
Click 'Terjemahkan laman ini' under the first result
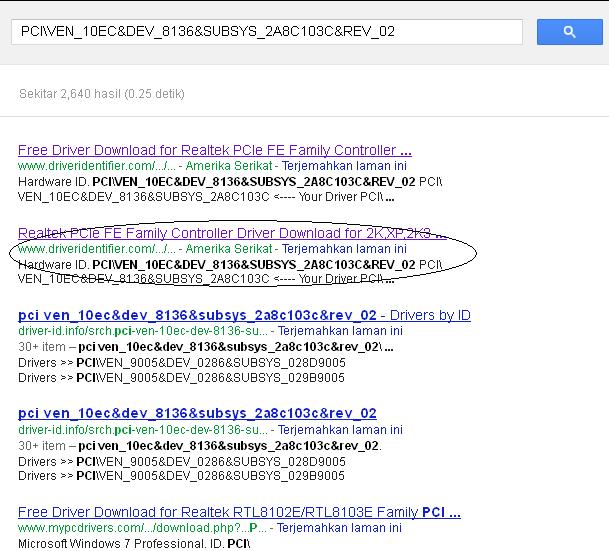click(344, 166)
